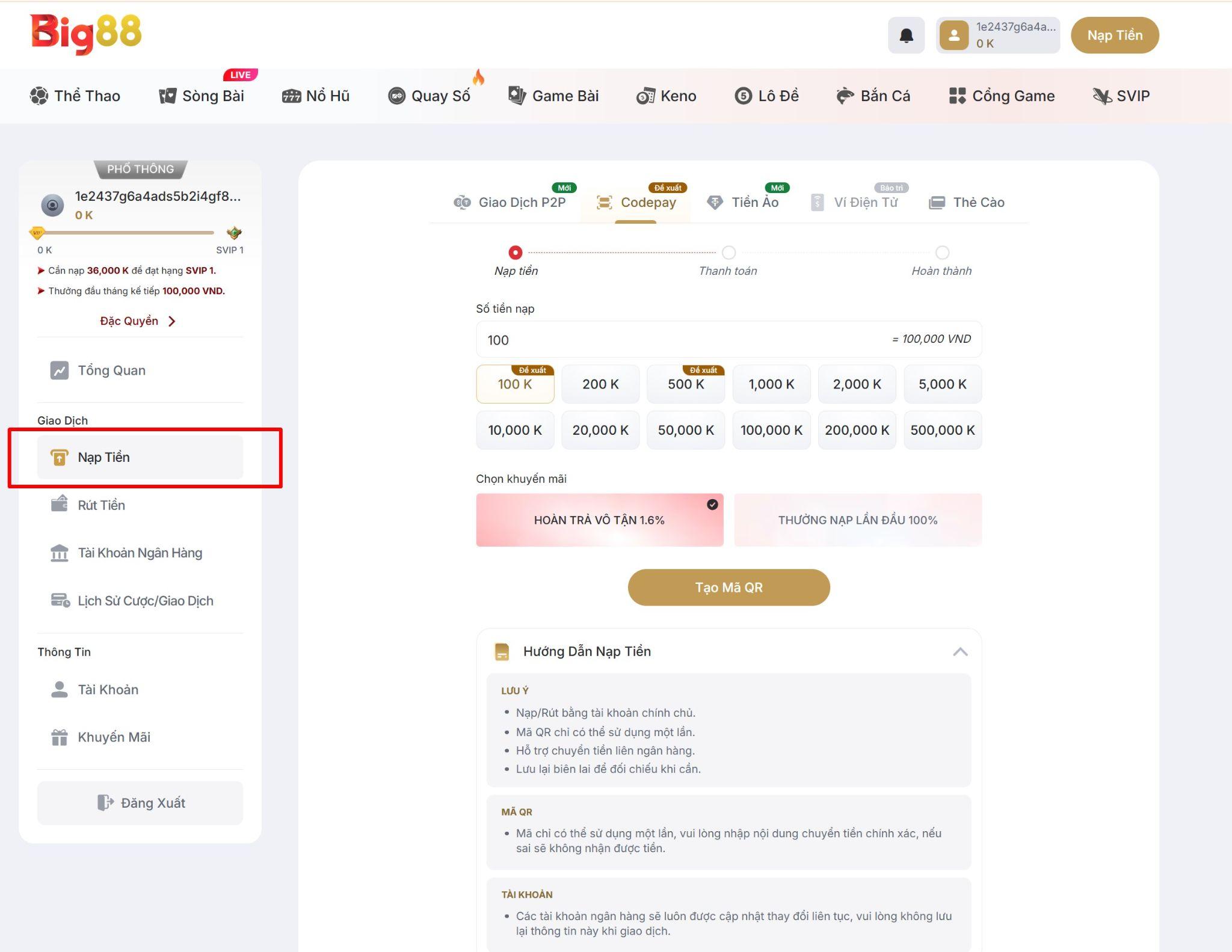Screen dimensions: 1232x952
Task: Open Tài Khoản Ngân Hàng bank icon
Action: [59, 553]
